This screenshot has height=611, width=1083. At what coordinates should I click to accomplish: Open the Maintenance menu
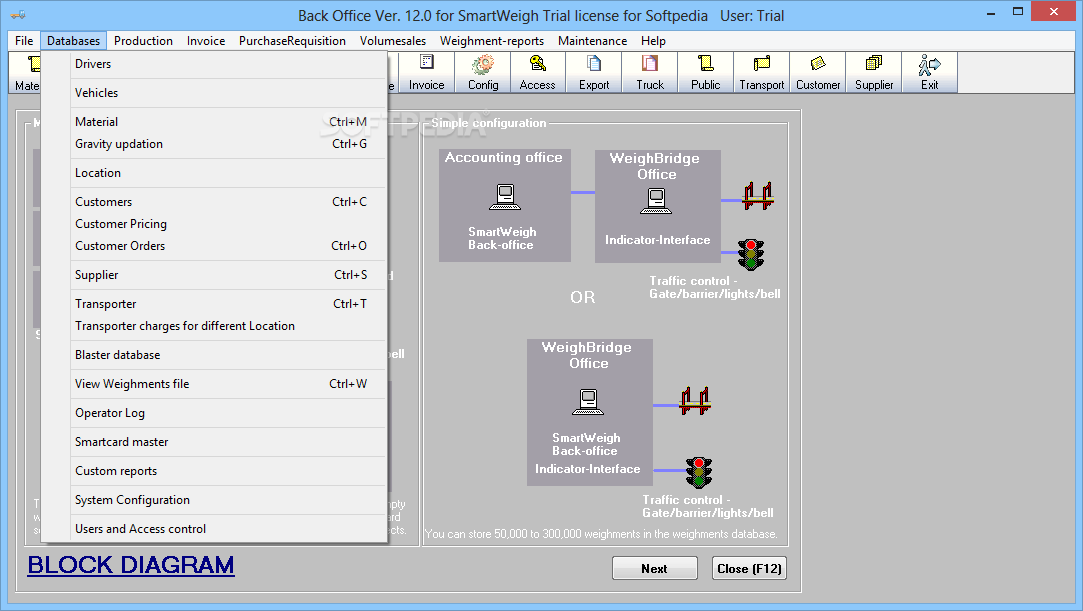click(593, 41)
